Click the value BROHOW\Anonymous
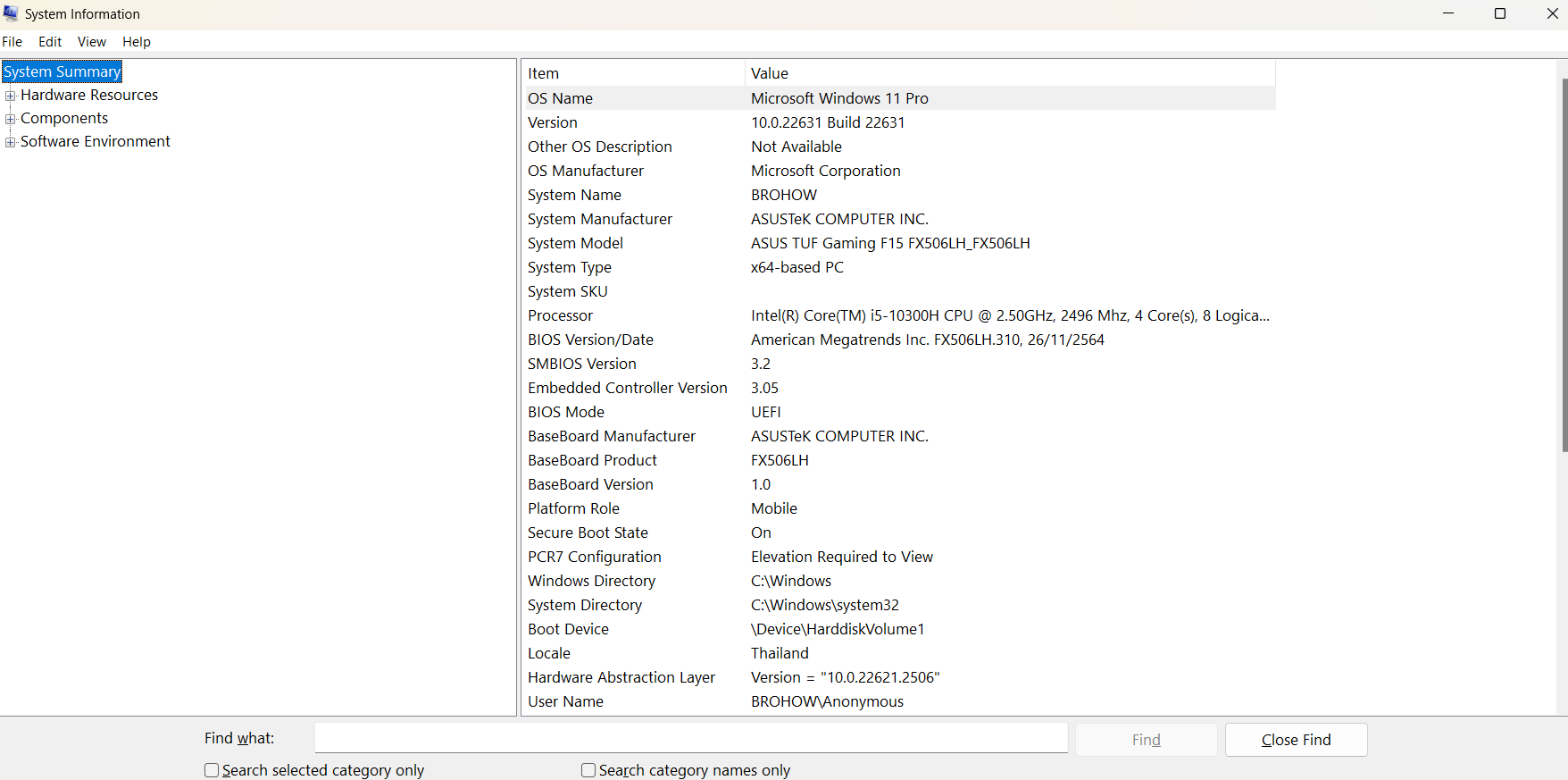The width and height of the screenshot is (1568, 780). 827,701
